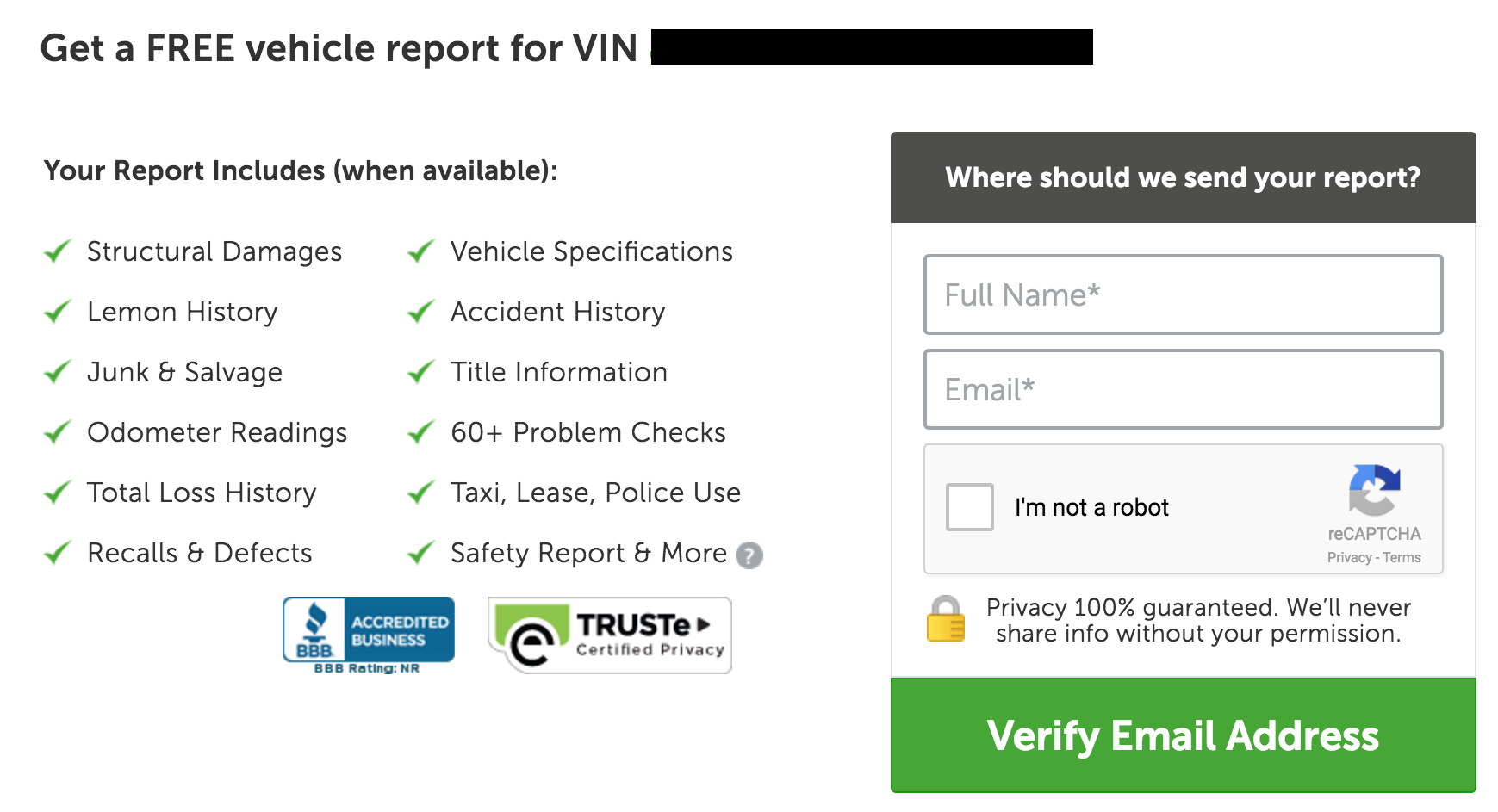Click the checkmark beside Structural Damages
Viewport: 1498px width, 812px height.
point(58,251)
